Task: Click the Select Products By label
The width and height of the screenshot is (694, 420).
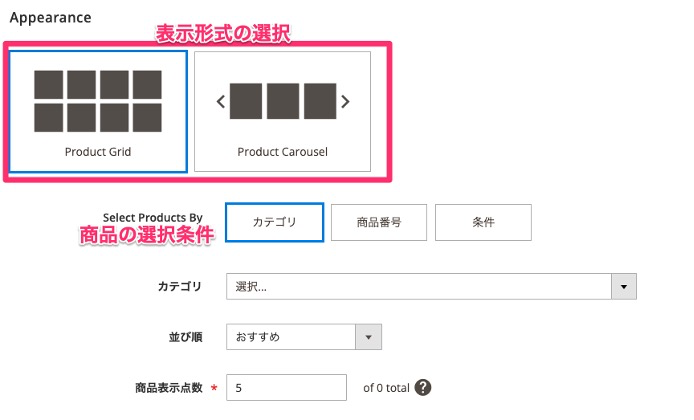Action: [153, 217]
